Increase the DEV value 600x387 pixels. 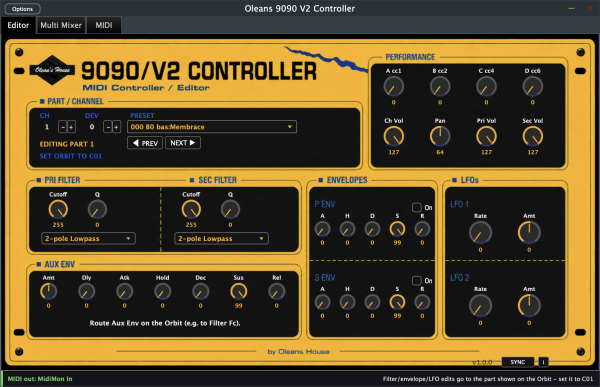tap(116, 127)
